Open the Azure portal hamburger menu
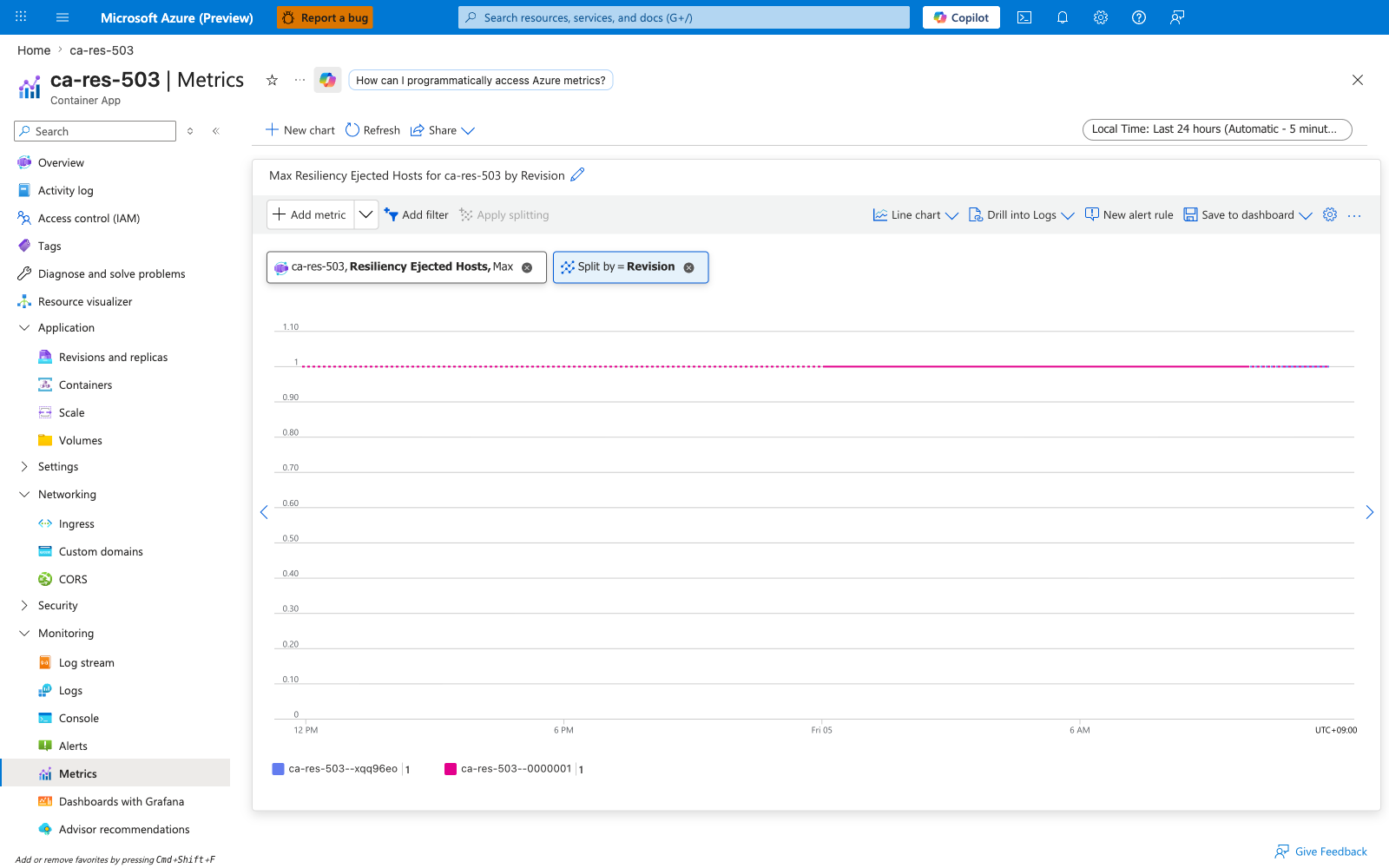 point(63,17)
